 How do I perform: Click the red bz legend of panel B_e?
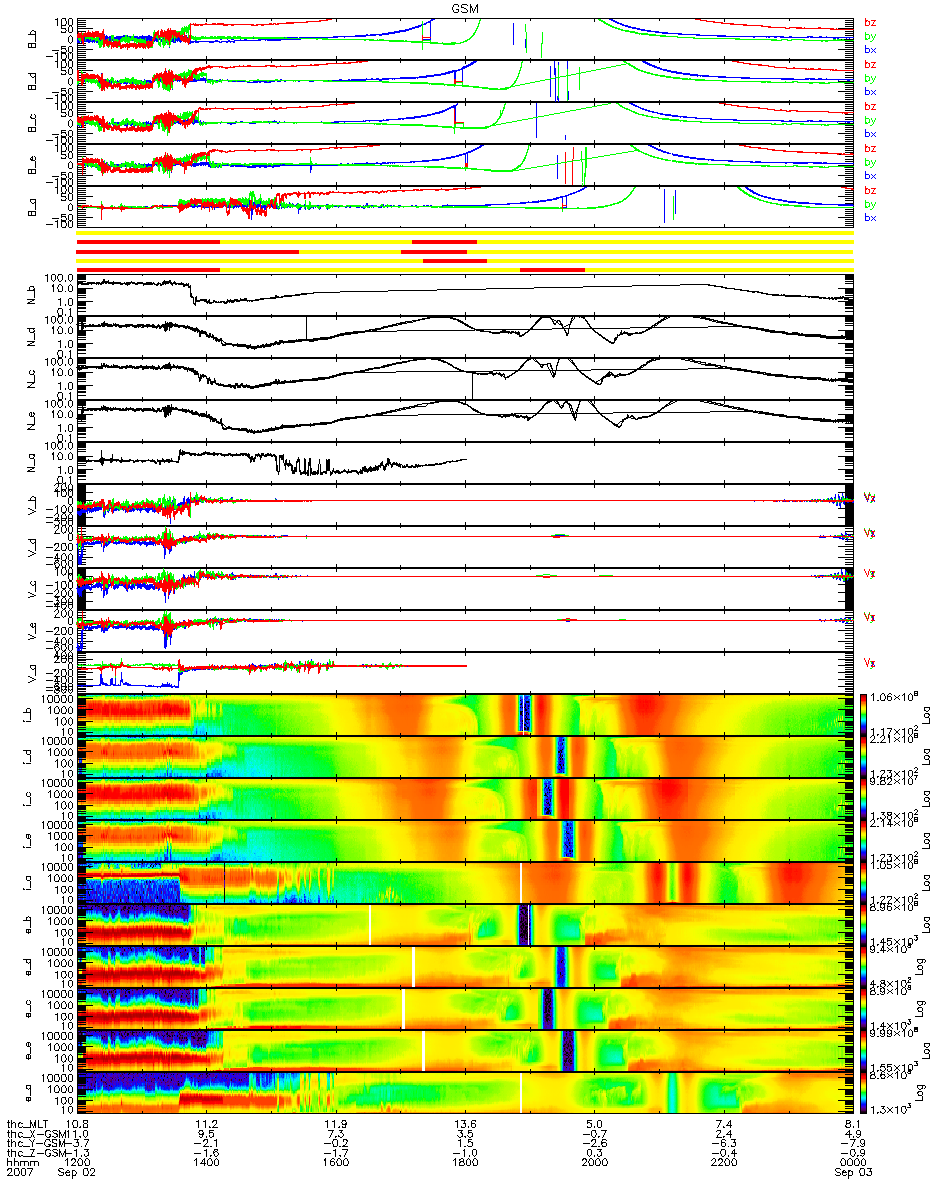pos(871,148)
